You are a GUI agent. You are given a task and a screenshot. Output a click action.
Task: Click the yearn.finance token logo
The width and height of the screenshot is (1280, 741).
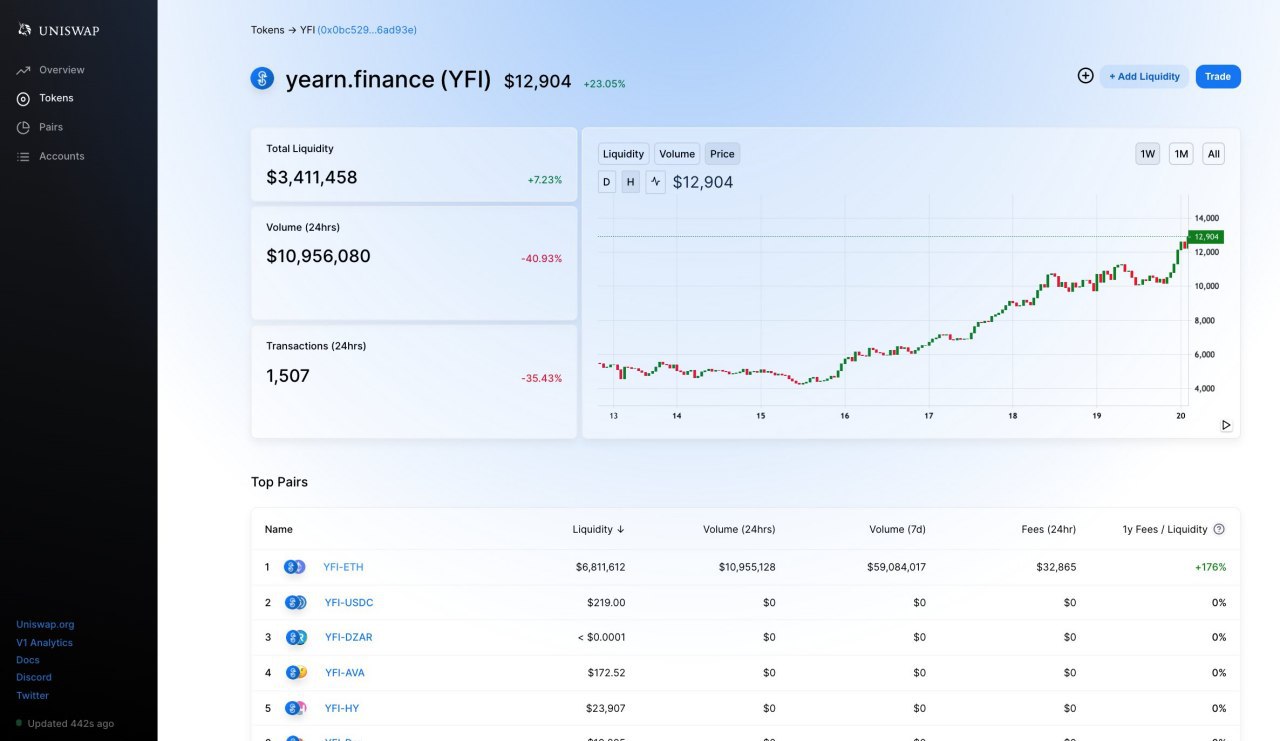[x=262, y=78]
